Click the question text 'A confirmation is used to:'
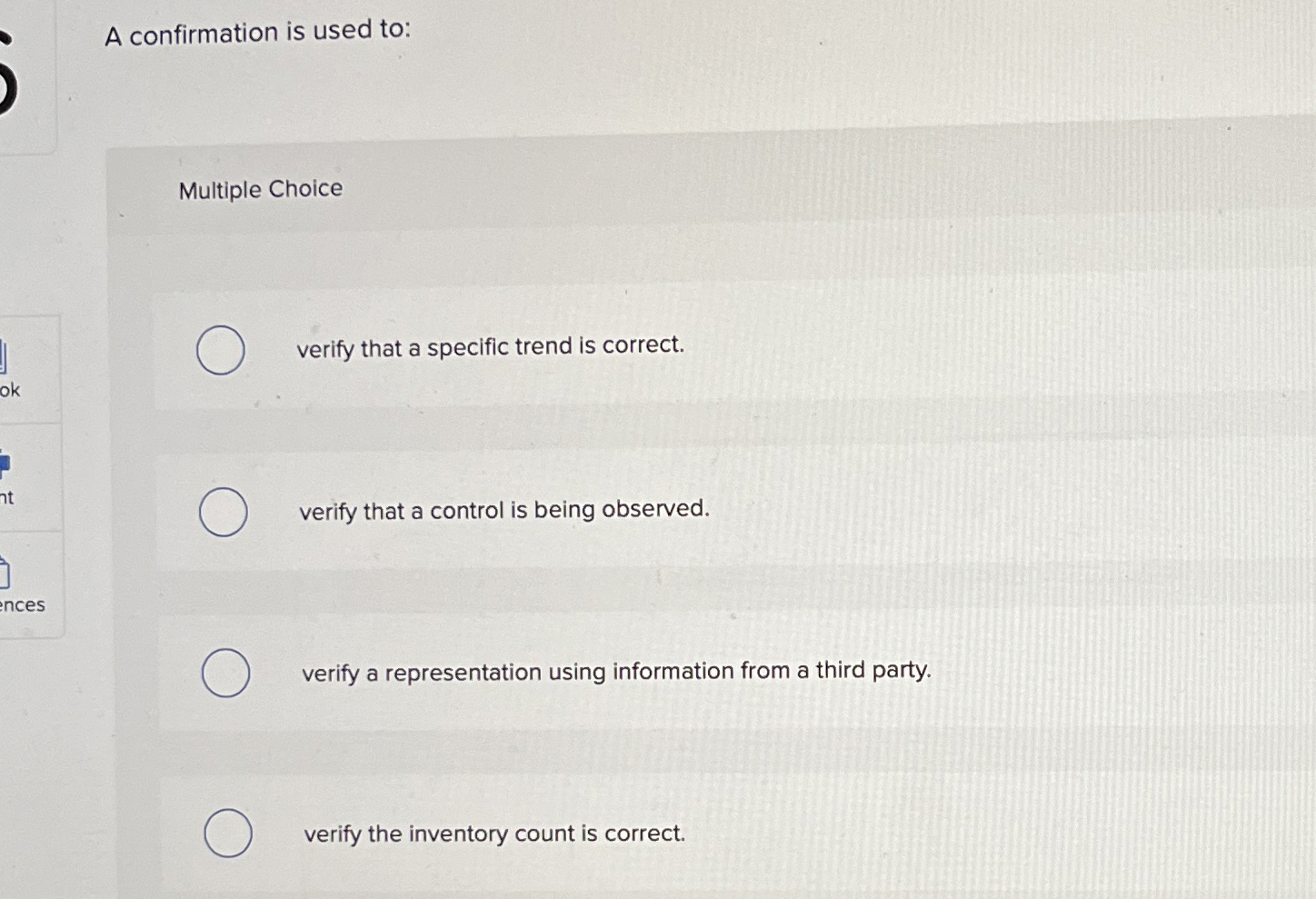This screenshot has height=899, width=1316. [x=258, y=33]
